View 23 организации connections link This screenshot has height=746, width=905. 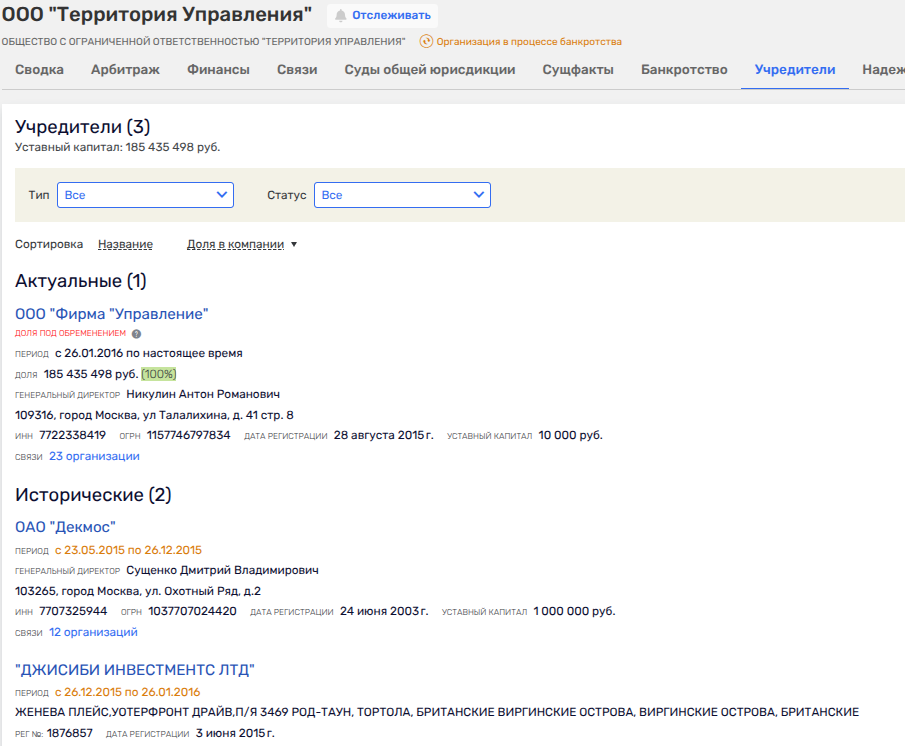(94, 456)
